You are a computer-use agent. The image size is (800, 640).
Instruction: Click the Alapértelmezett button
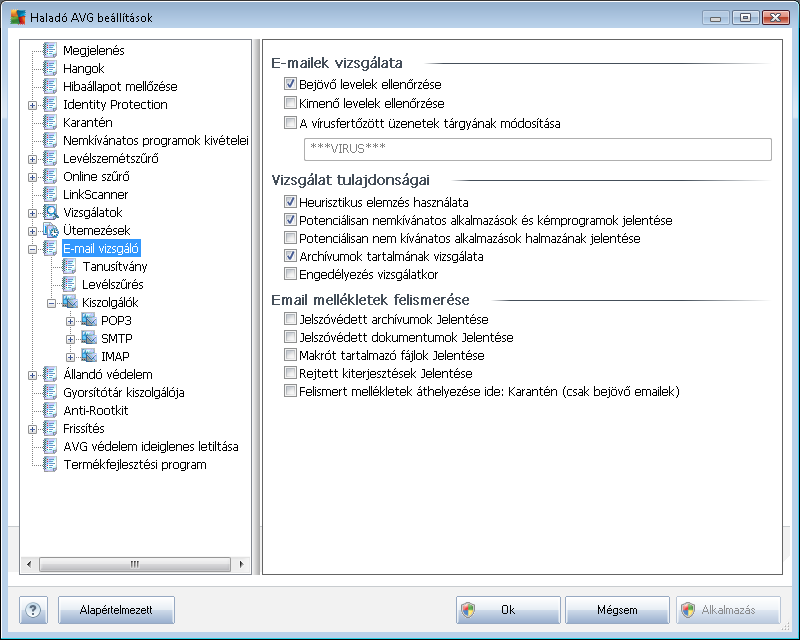point(116,610)
